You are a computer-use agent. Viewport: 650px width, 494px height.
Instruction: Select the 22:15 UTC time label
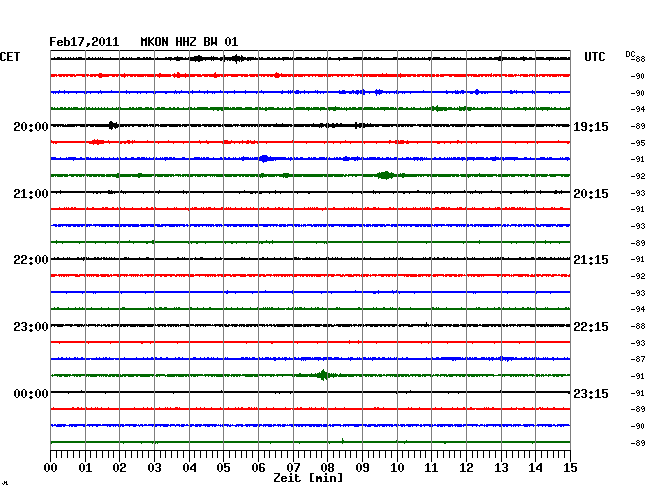coord(591,327)
